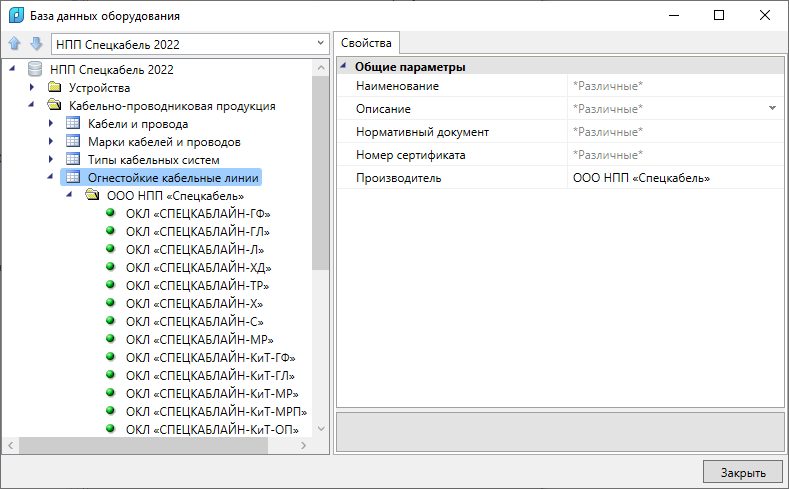This screenshot has height=489, width=789.
Task: Maximize the База данных оборудования window
Action: (719, 15)
